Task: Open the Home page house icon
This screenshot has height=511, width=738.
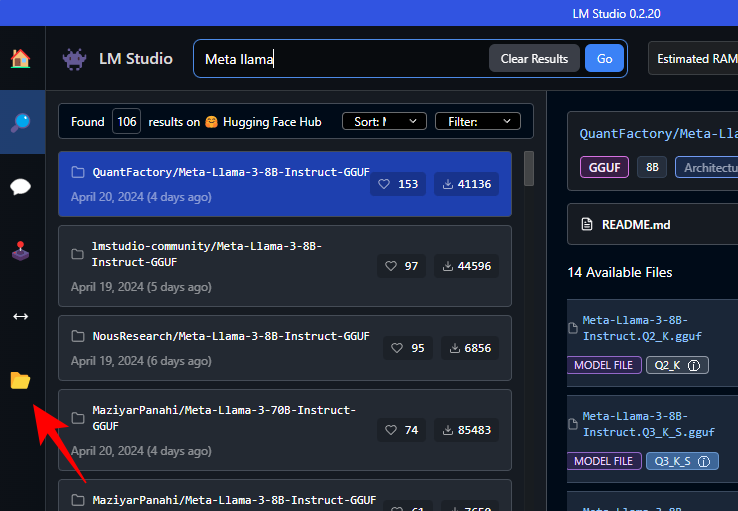Action: tap(20, 59)
